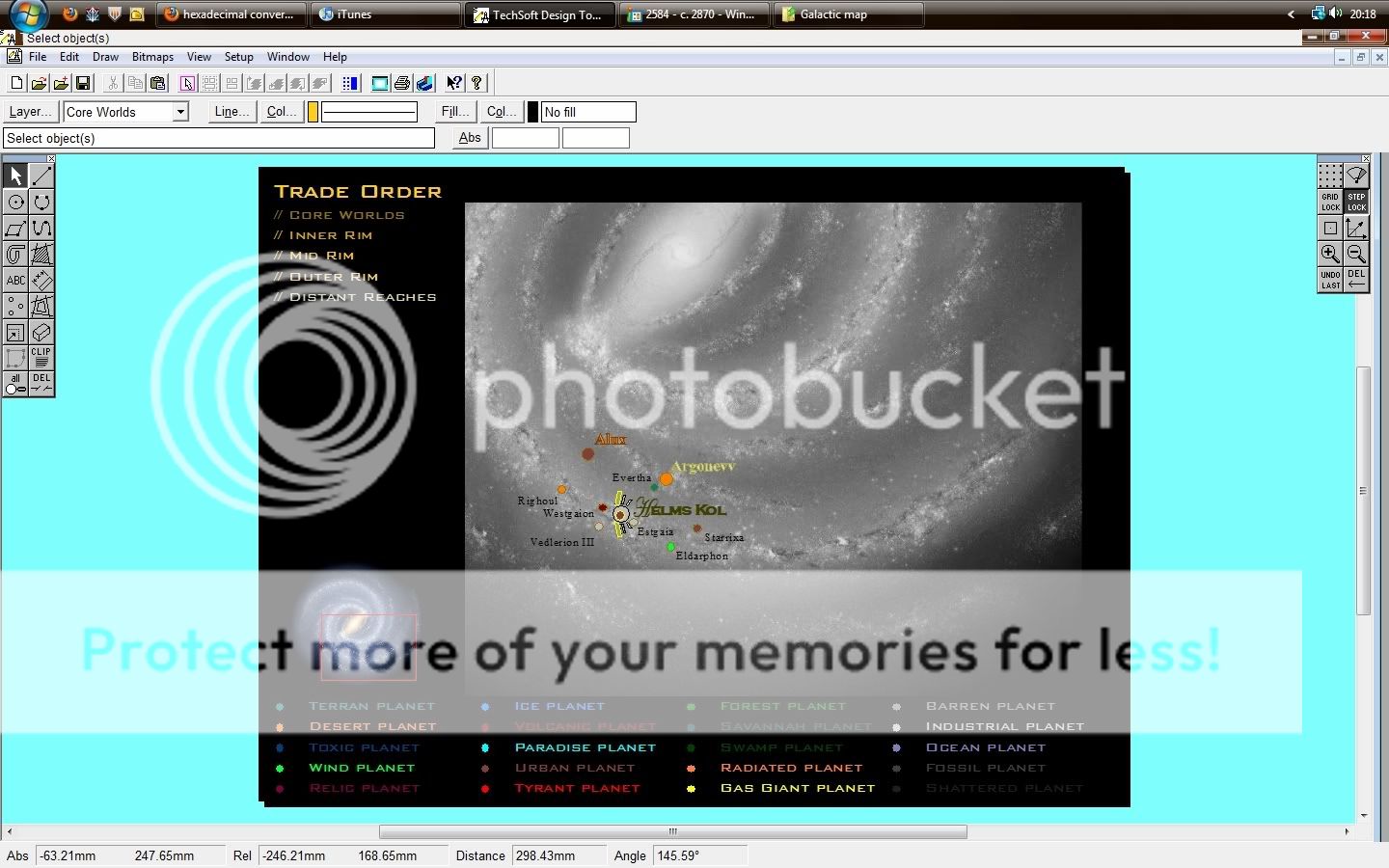
Task: Open the Core Worlds layer dropdown
Action: 180,112
